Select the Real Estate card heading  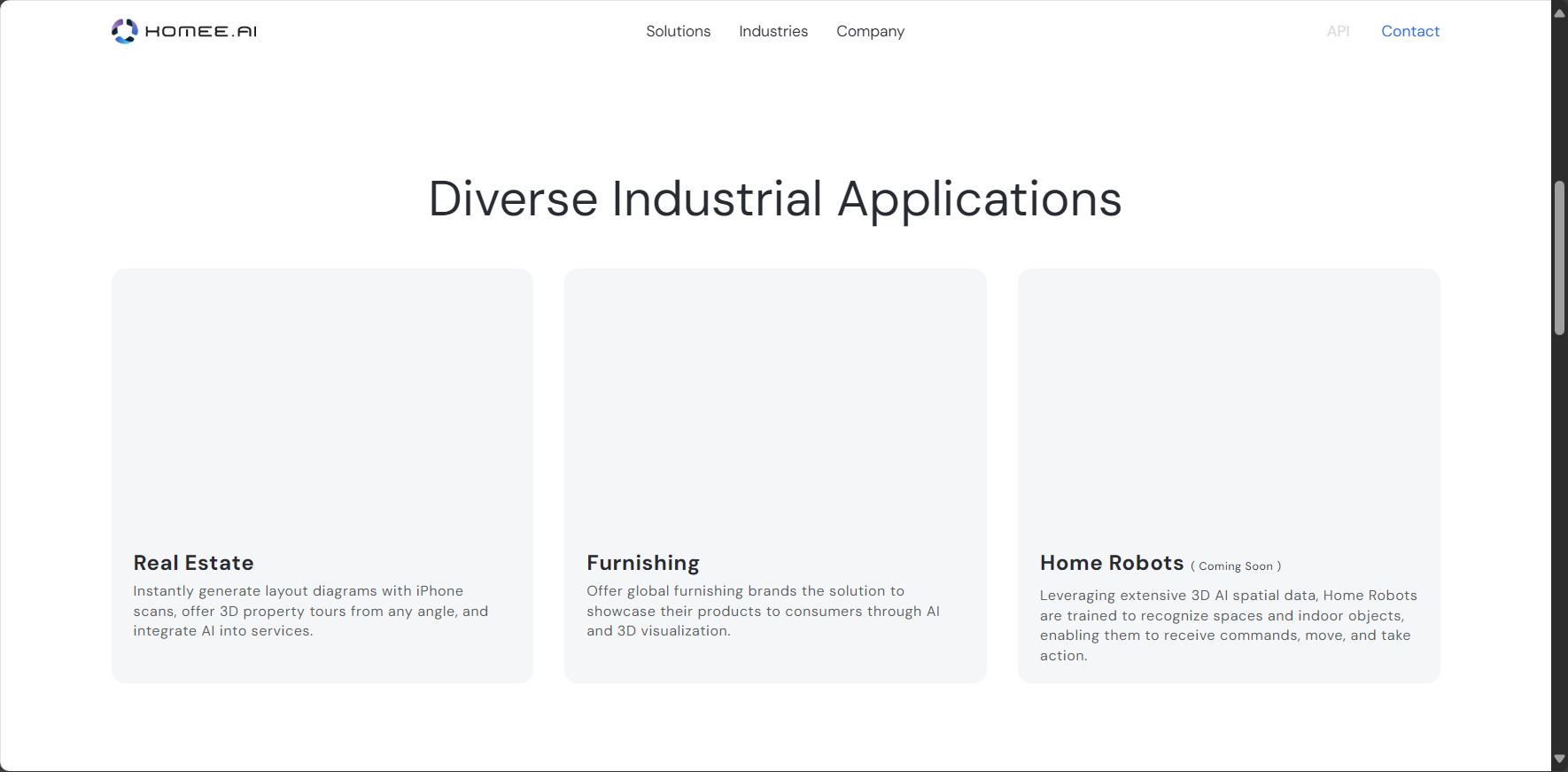point(193,563)
